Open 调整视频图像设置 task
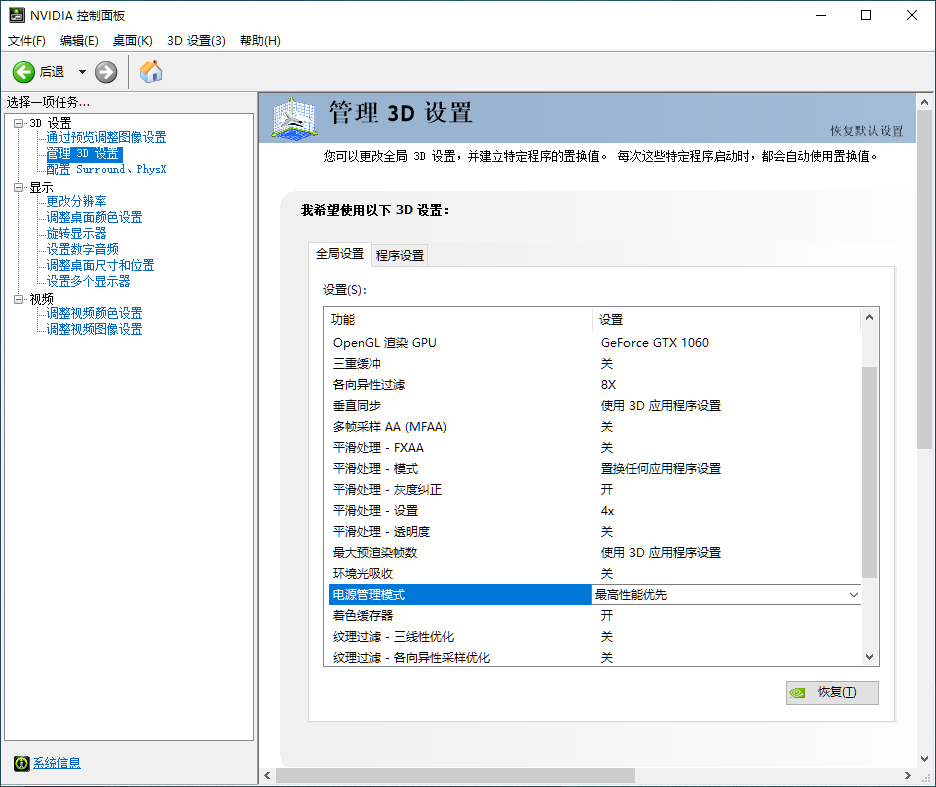This screenshot has width=936, height=787. tap(94, 329)
